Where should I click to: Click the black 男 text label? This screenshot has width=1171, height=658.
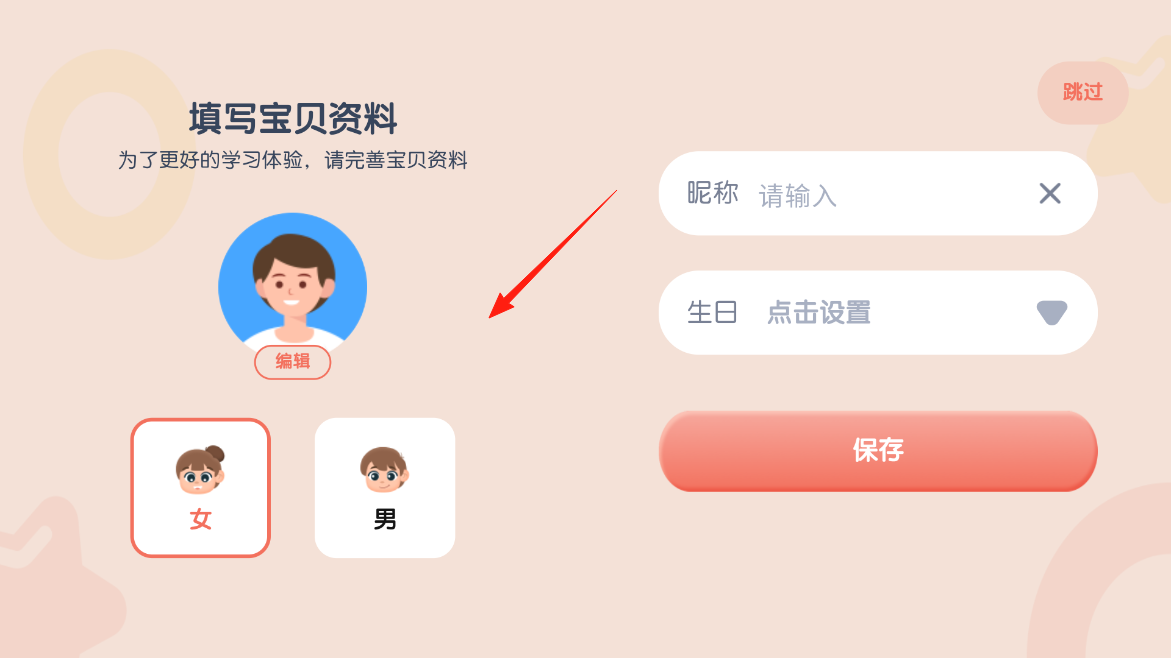385,519
